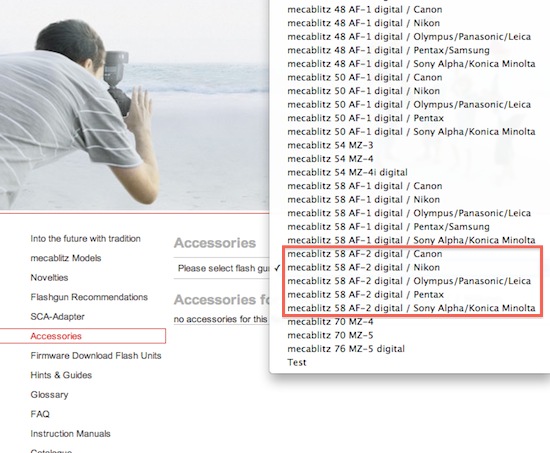The image size is (550, 453).
Task: Select mecablitz 50 AF-1 digital / Canon
Action: 364,78
